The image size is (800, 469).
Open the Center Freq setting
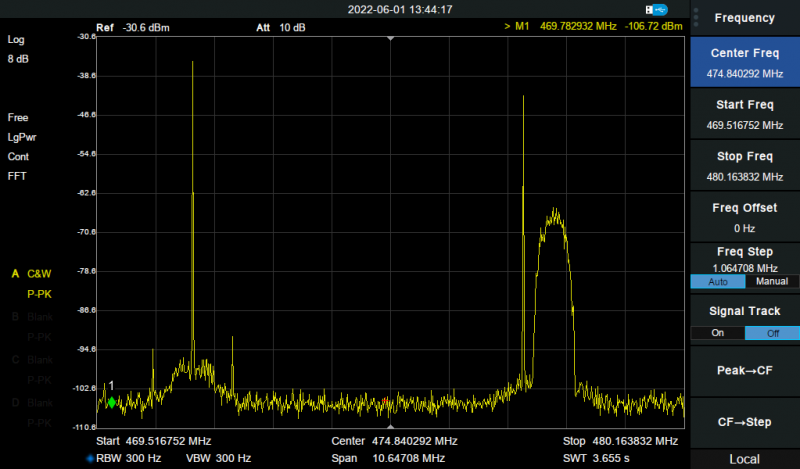pos(744,62)
